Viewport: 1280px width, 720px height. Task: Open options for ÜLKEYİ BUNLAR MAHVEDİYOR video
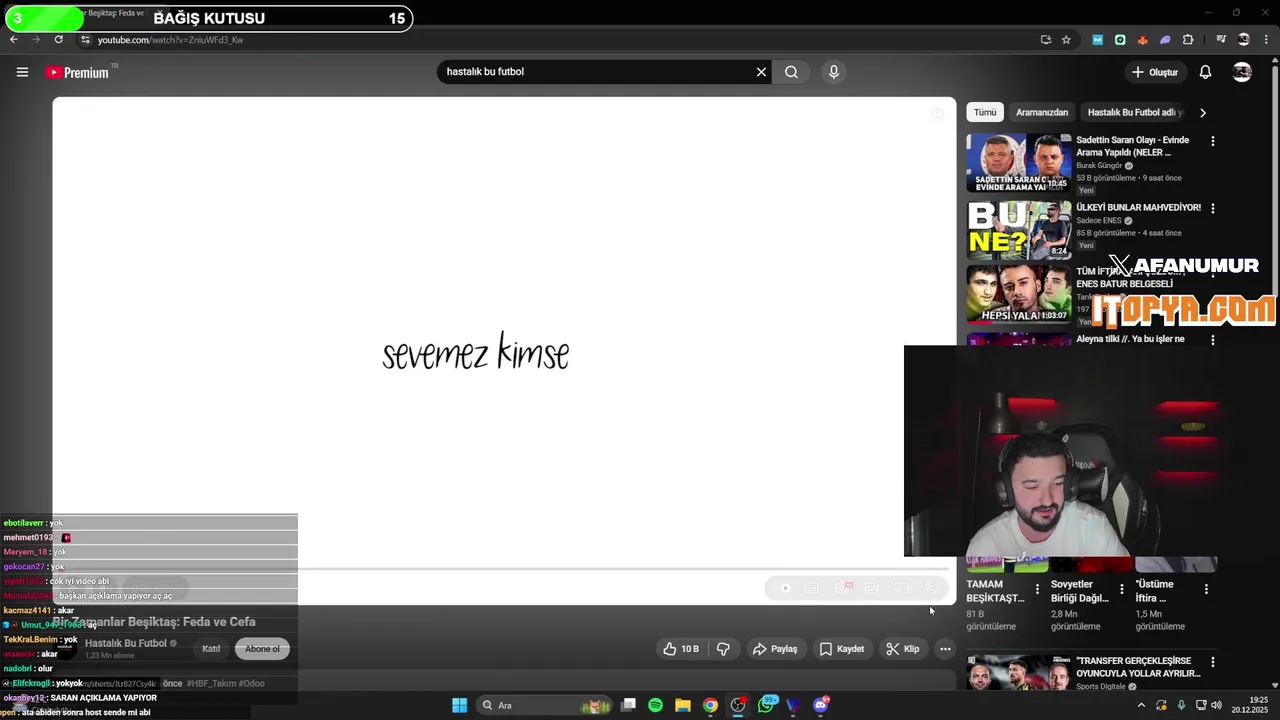click(x=1212, y=208)
